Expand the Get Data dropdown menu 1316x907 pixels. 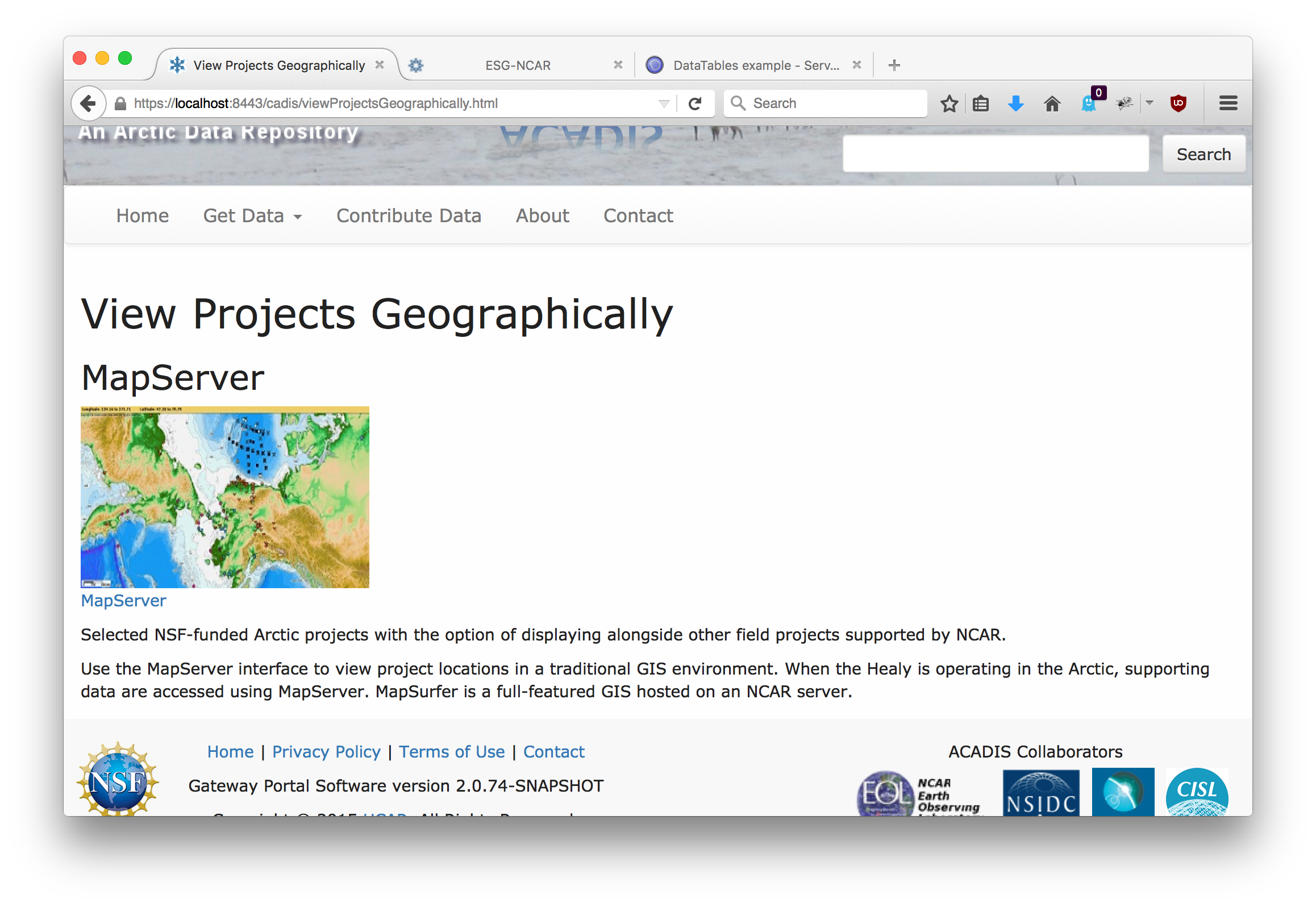pos(252,216)
